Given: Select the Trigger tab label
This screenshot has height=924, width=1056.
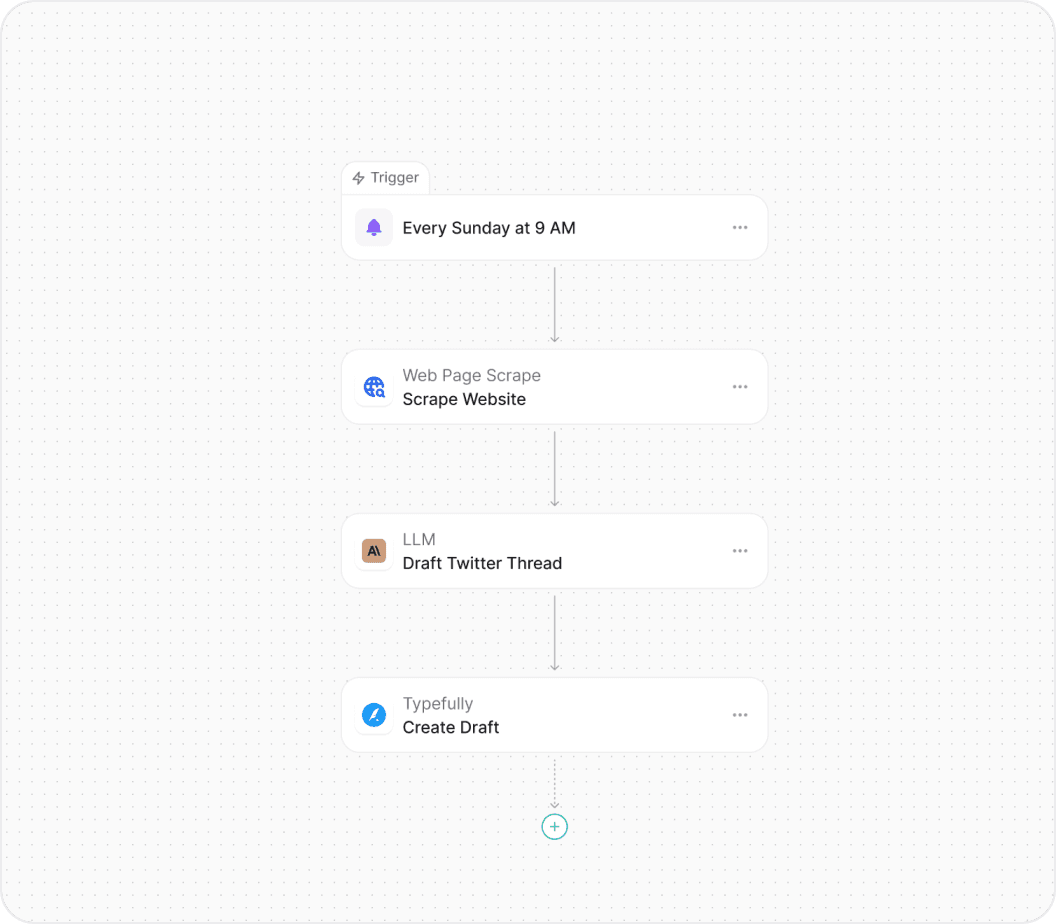Looking at the screenshot, I should pos(392,177).
